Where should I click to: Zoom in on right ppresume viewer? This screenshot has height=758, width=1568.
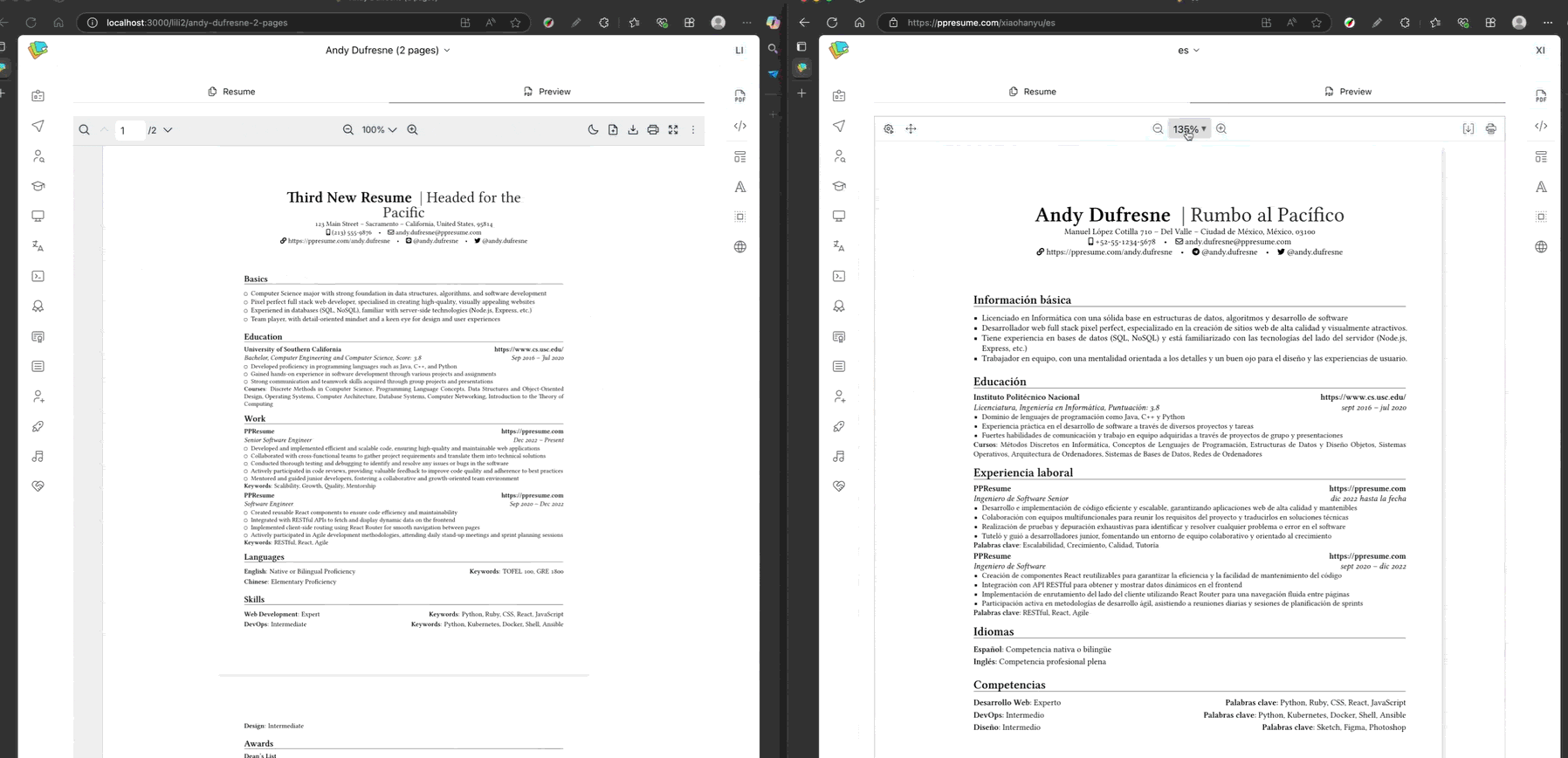(1221, 128)
